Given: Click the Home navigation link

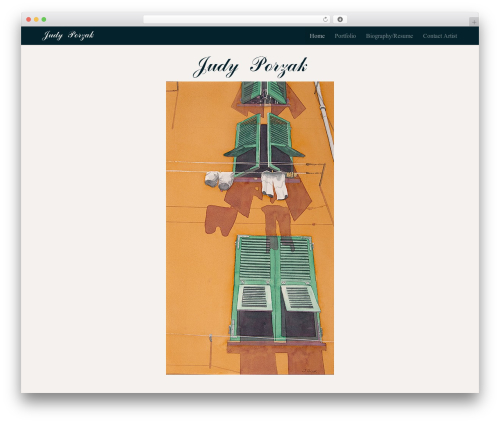Looking at the screenshot, I should click(317, 36).
